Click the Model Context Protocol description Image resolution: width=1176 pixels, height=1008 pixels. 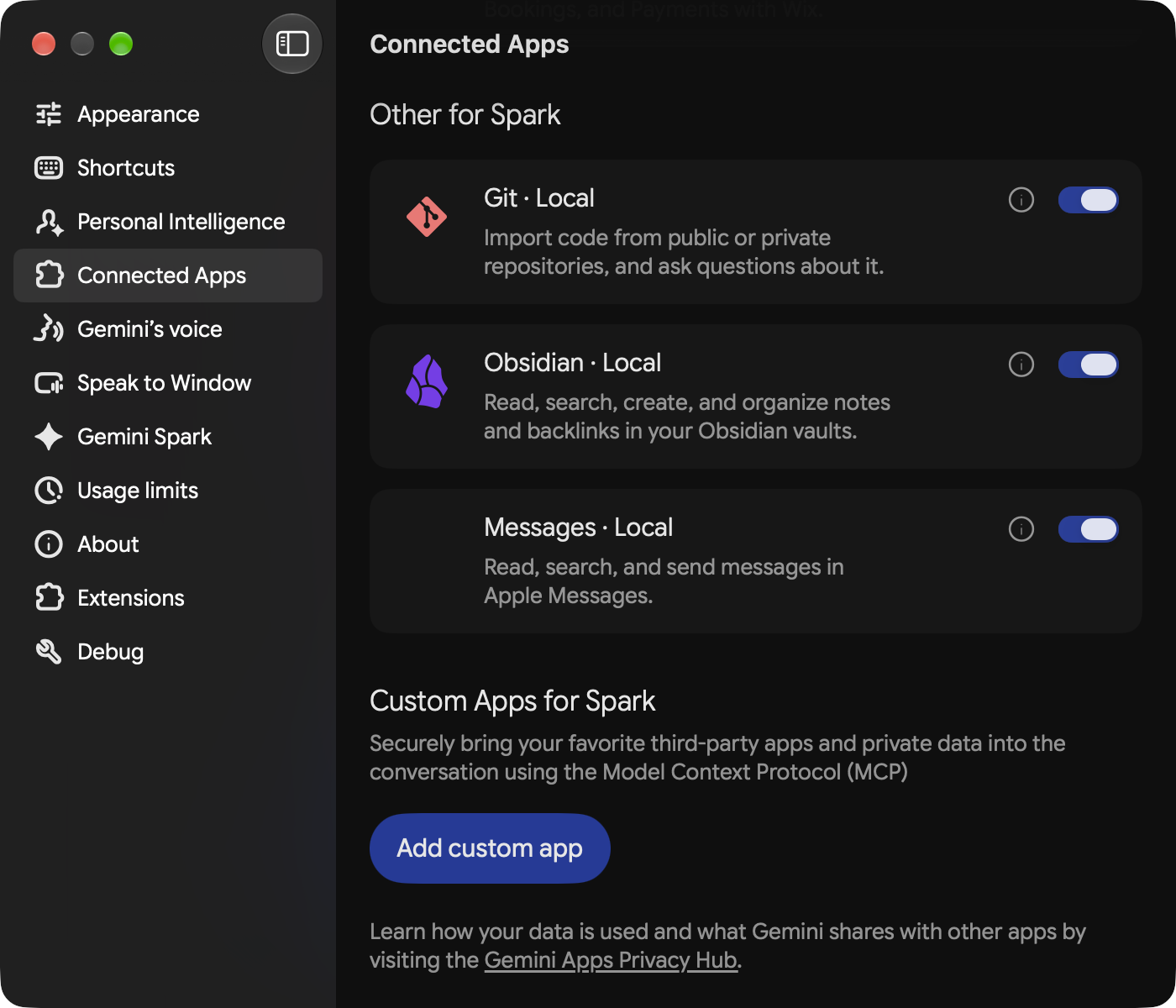pyautogui.click(x=717, y=758)
